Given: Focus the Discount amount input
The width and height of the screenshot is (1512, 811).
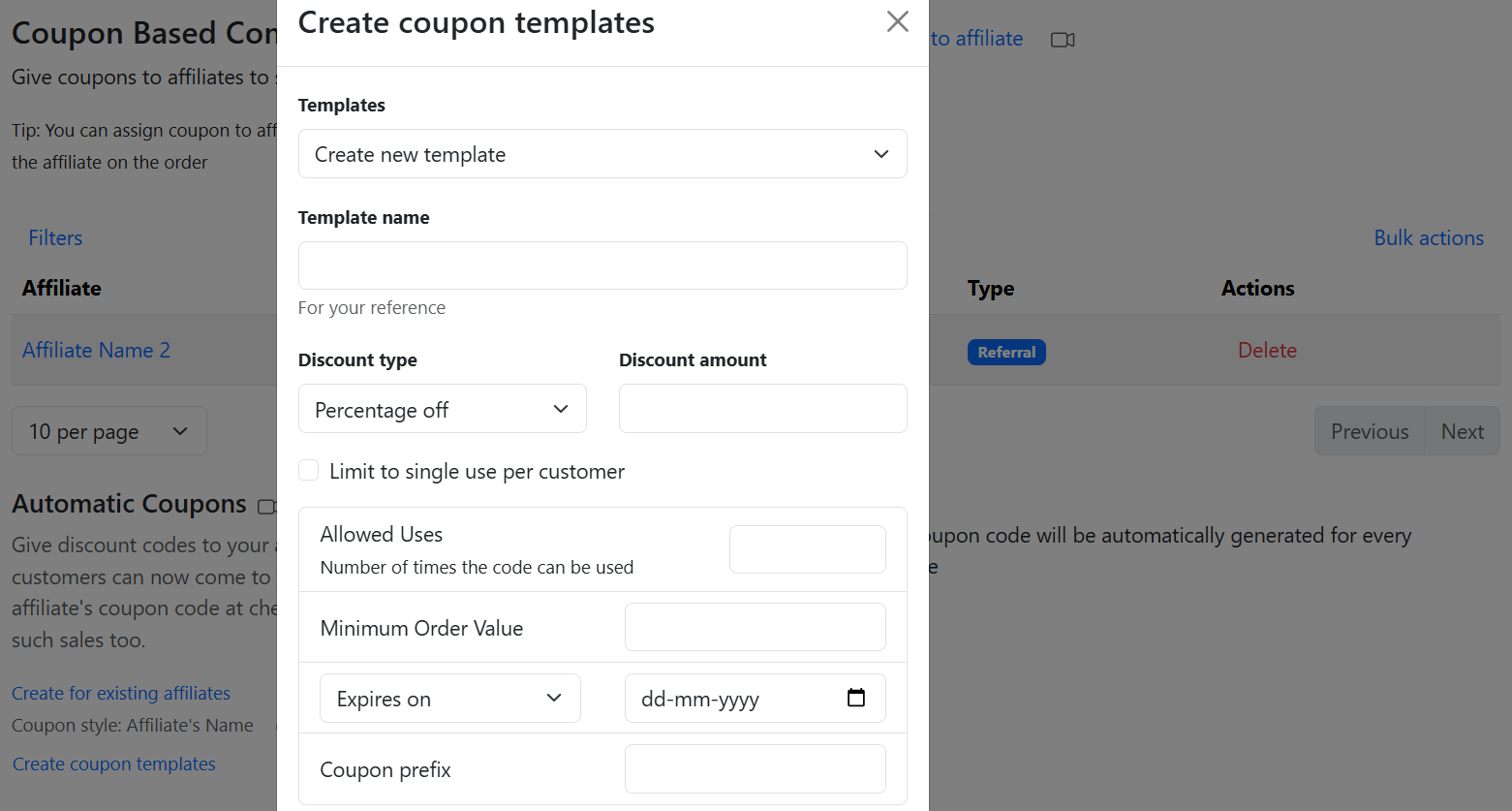Looking at the screenshot, I should (x=762, y=409).
